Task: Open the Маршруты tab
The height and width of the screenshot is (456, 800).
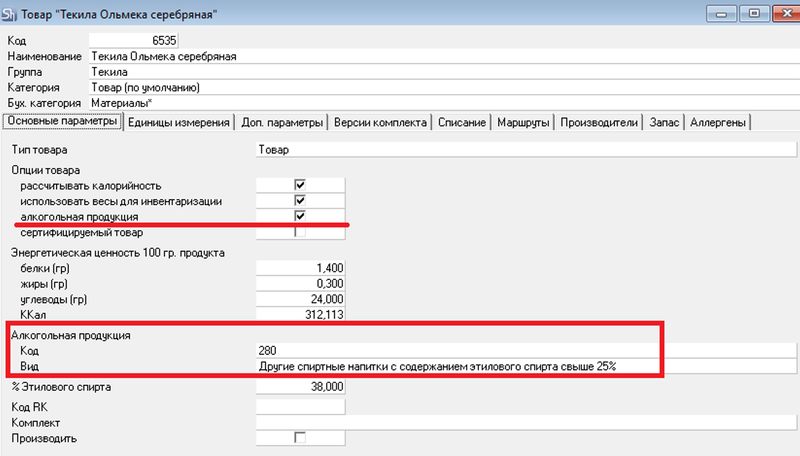Action: 523,122
